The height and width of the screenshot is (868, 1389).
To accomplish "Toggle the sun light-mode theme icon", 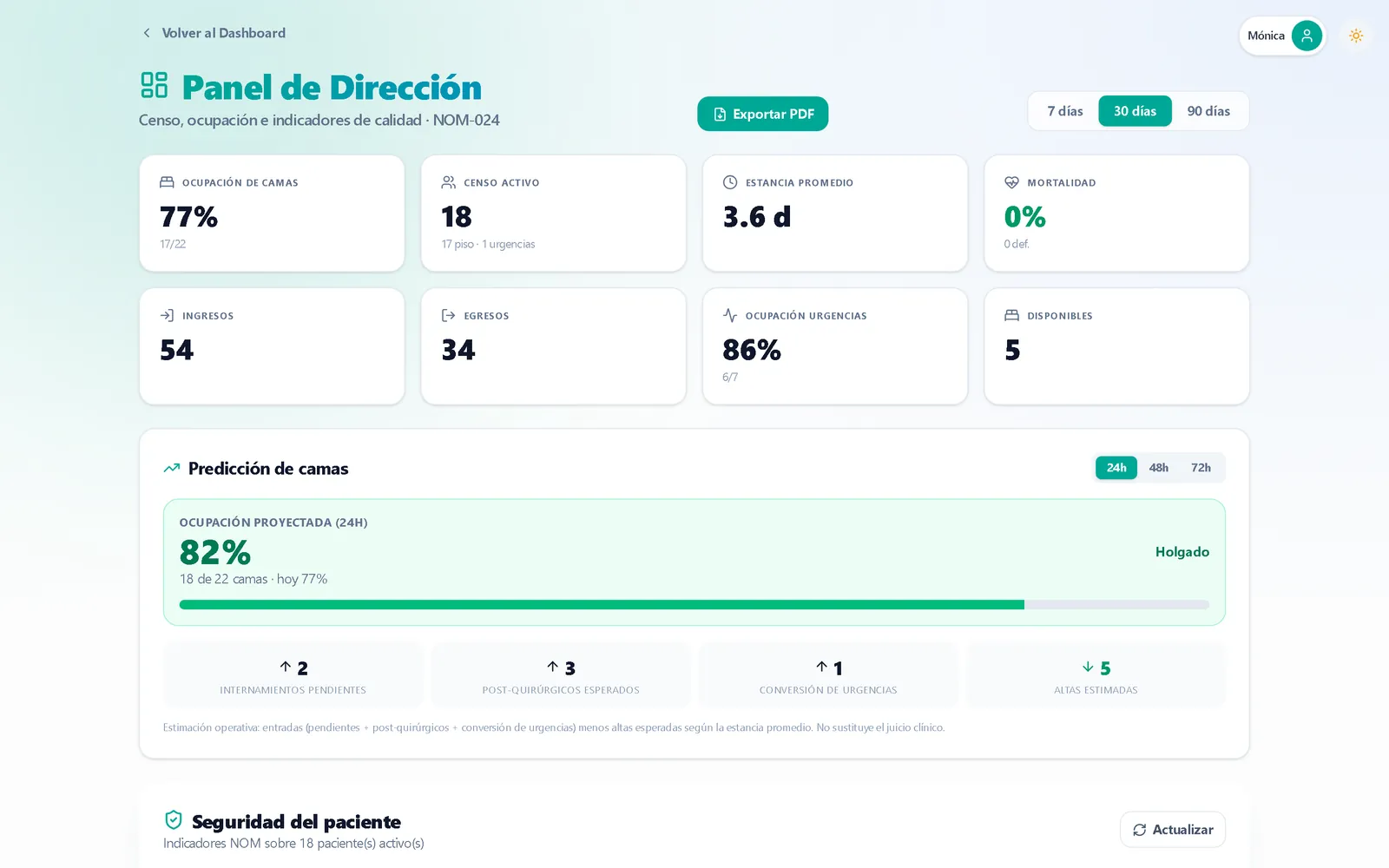I will pos(1356,36).
